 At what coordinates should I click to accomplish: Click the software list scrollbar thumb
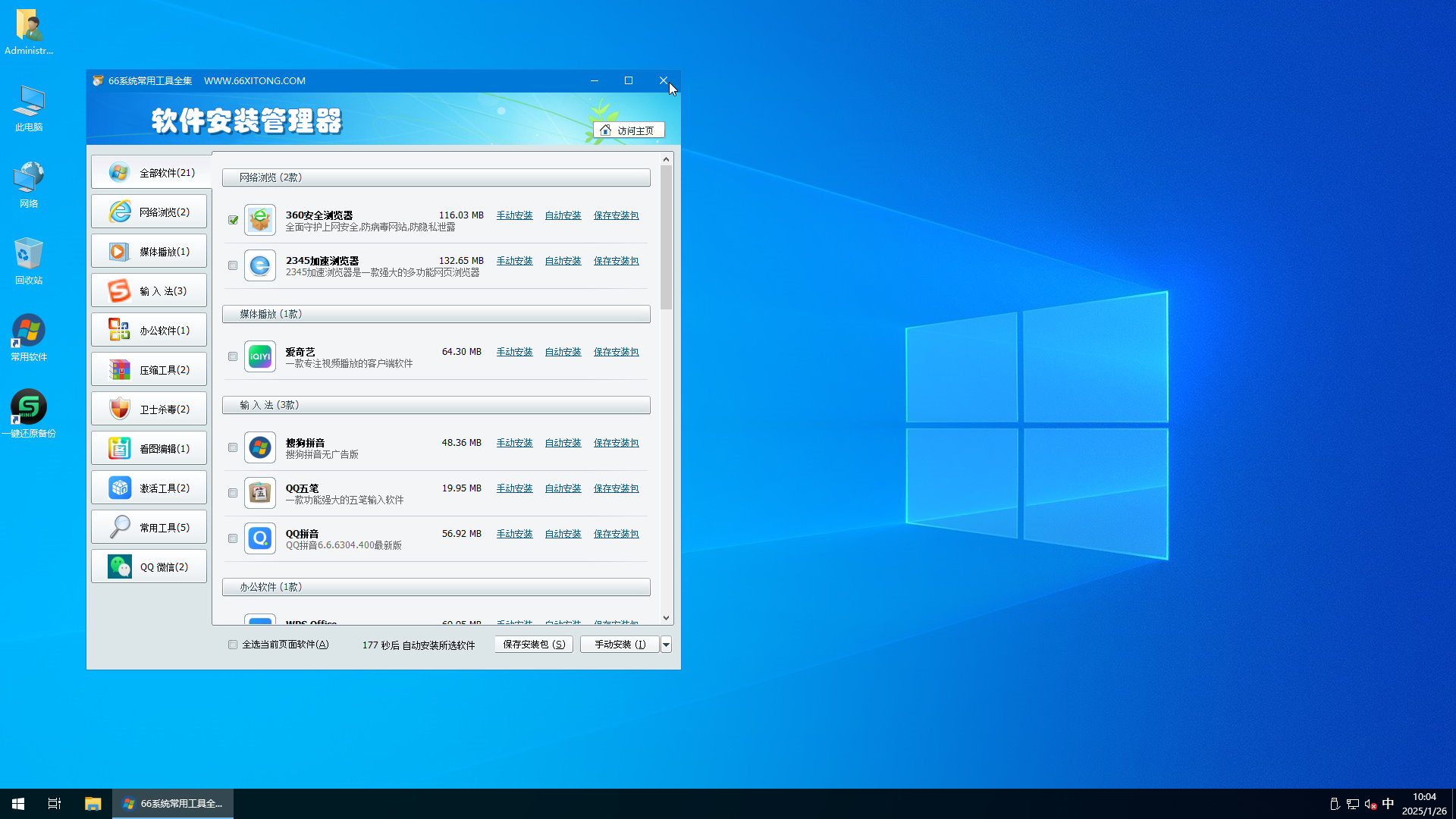click(x=666, y=237)
